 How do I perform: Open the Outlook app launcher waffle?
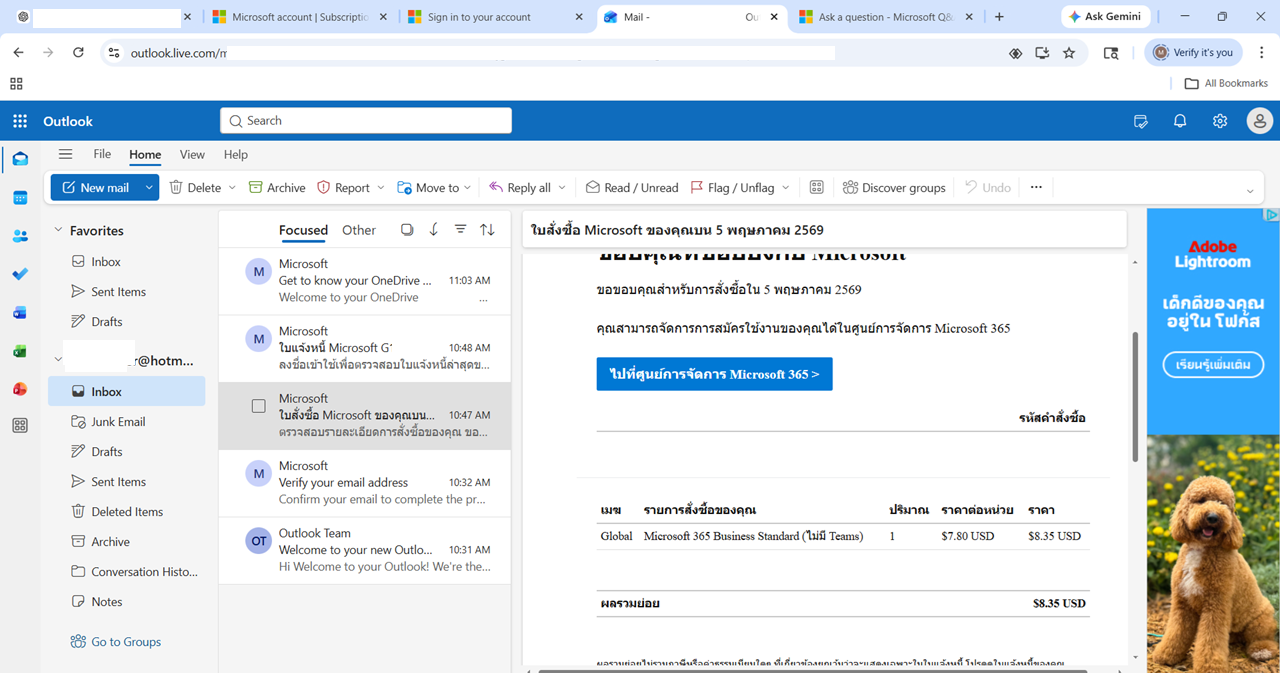pos(20,121)
